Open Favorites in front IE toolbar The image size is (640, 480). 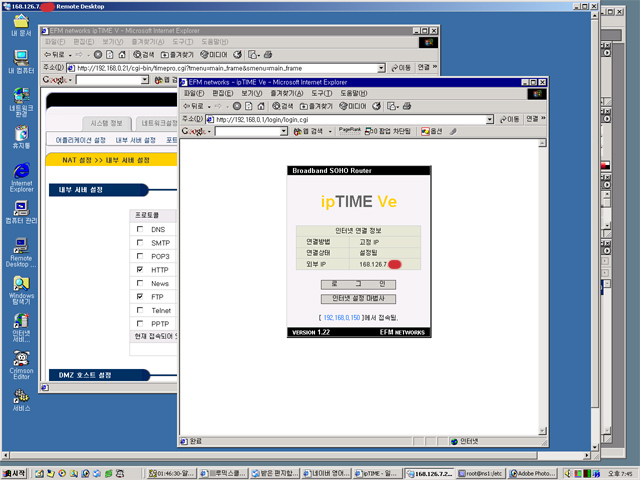[316, 106]
